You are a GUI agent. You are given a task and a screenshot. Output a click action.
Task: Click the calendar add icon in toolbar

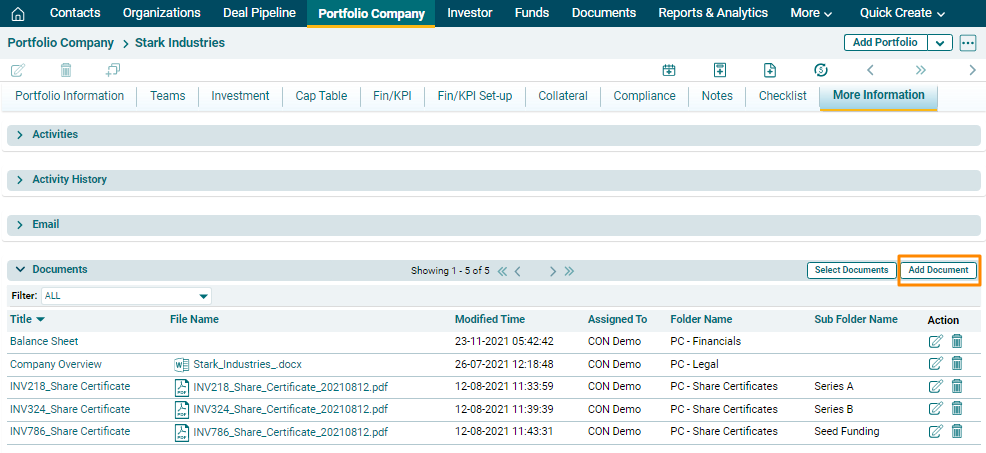669,70
